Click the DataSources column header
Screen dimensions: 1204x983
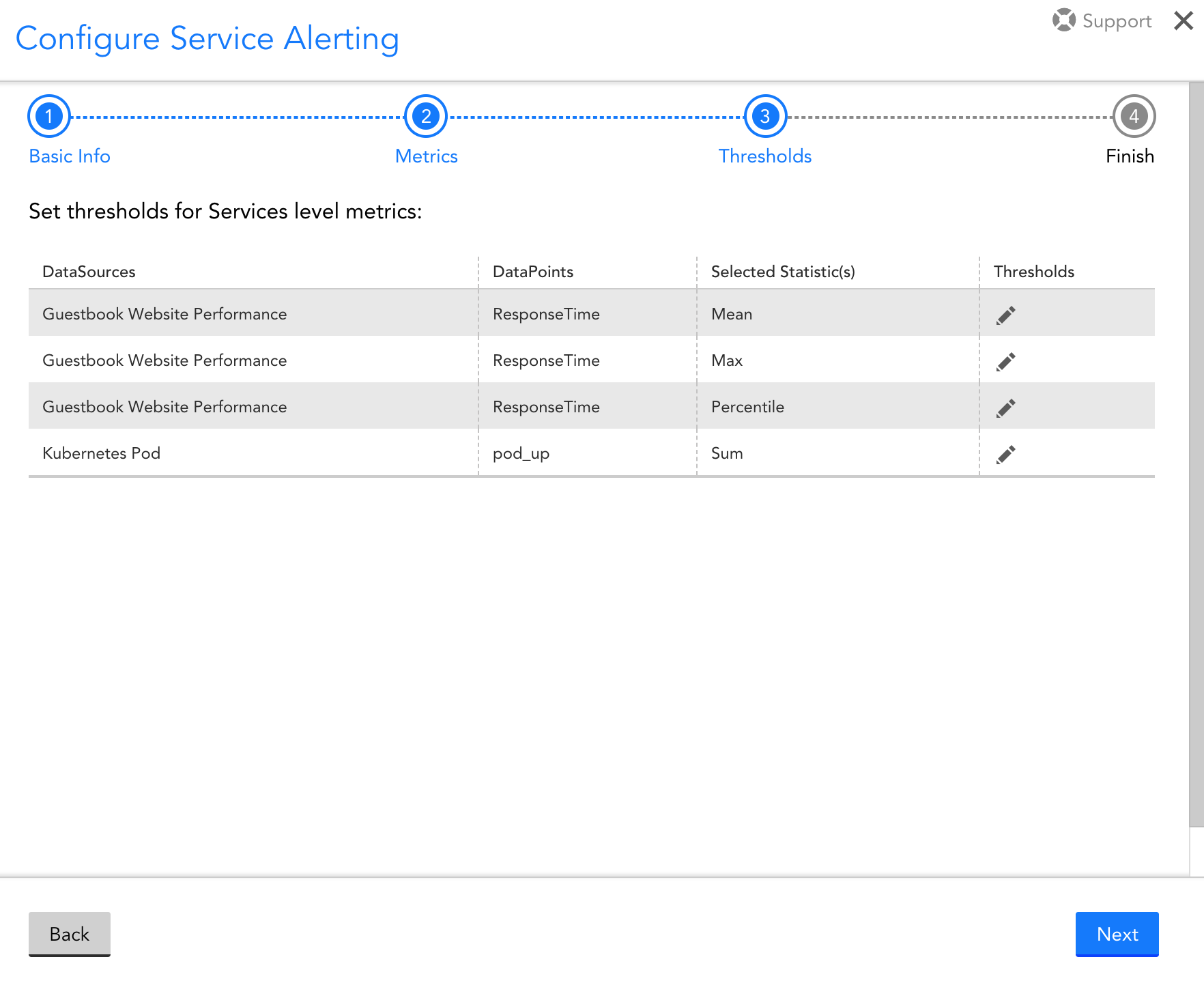tap(89, 272)
